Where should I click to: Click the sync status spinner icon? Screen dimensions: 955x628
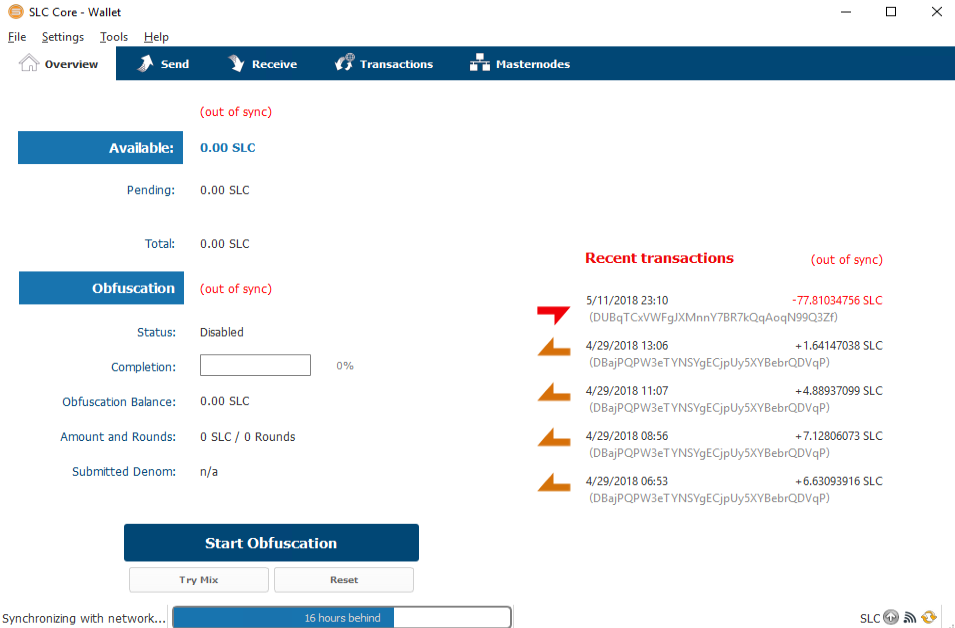(x=929, y=617)
